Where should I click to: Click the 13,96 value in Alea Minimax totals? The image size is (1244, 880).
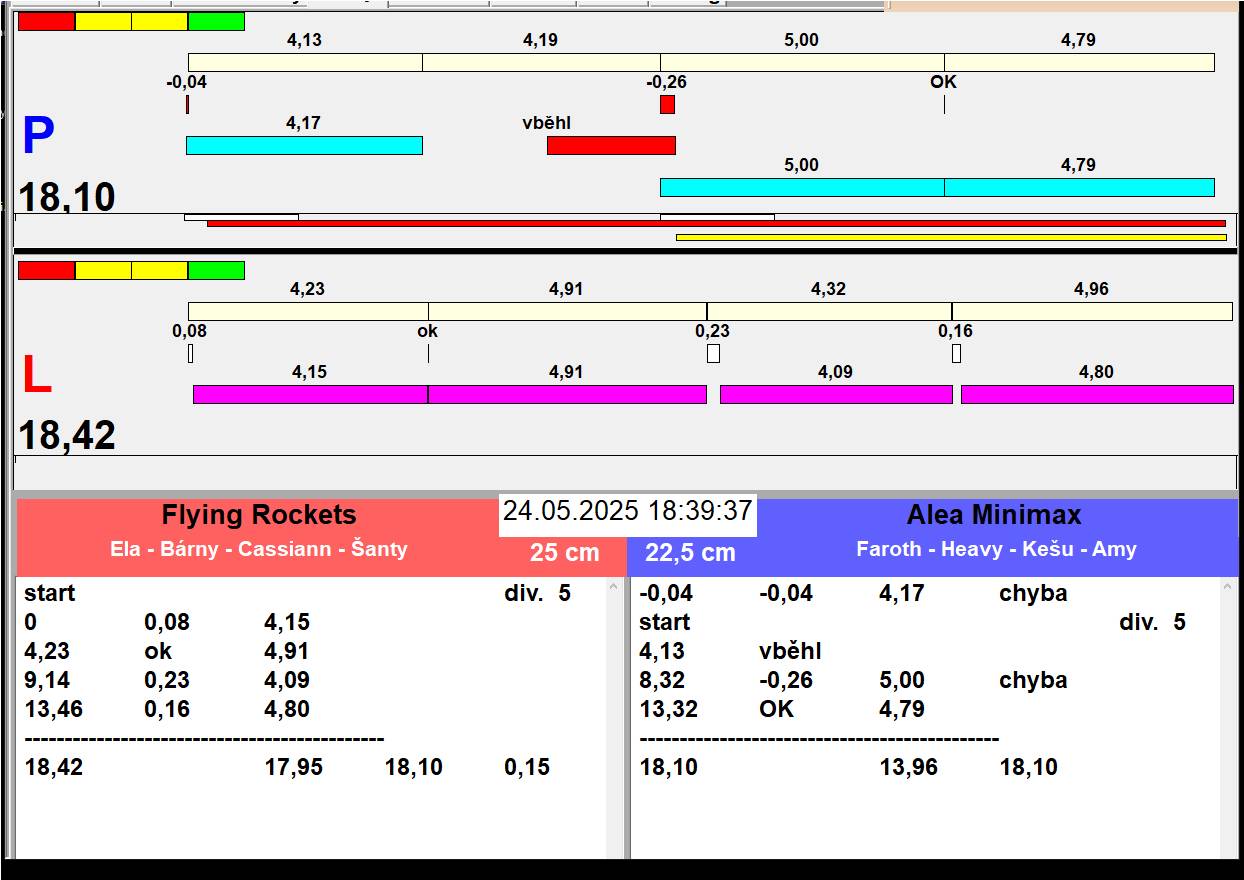[x=908, y=767]
